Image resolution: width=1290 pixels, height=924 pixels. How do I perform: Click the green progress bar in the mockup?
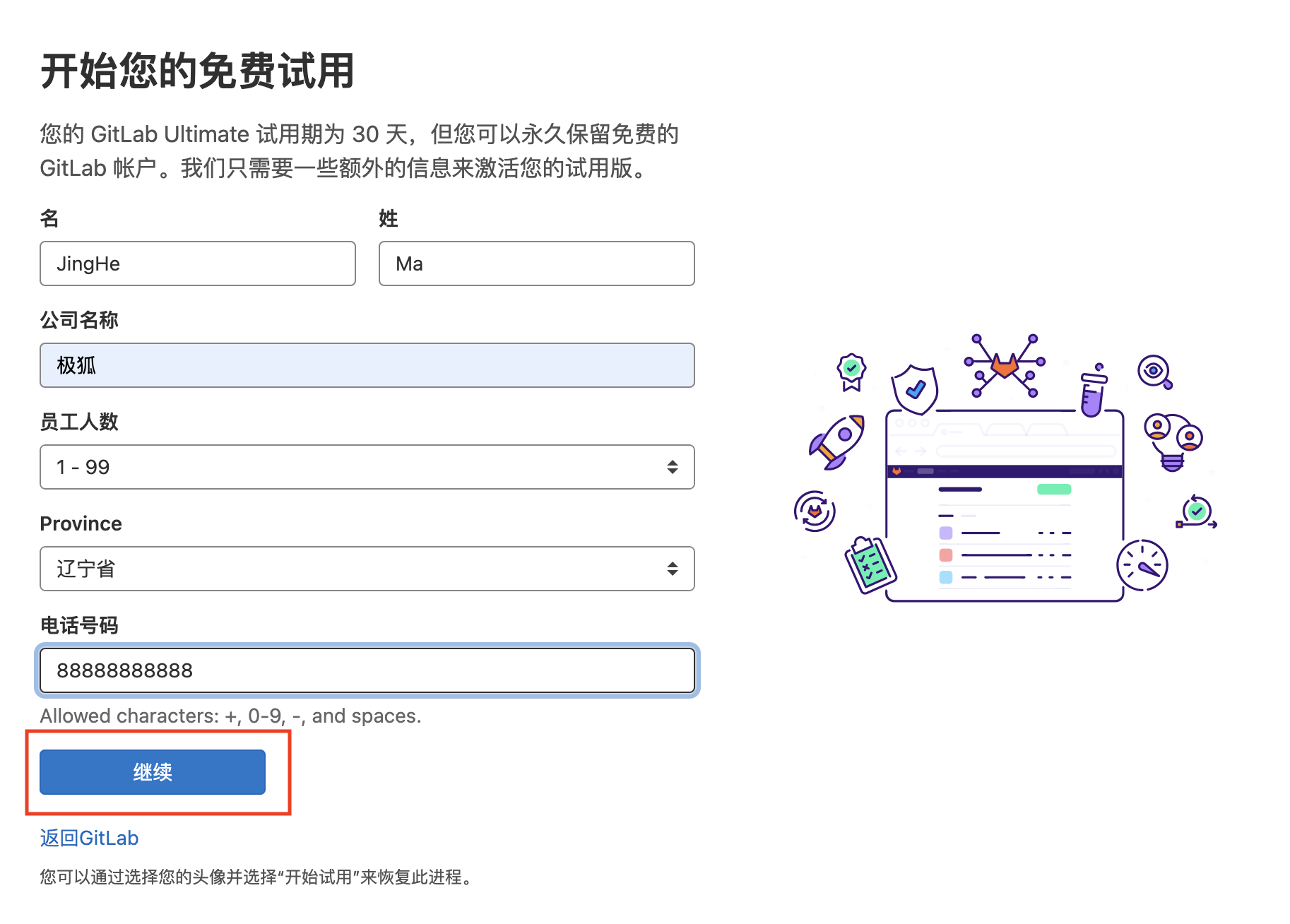[x=1053, y=488]
